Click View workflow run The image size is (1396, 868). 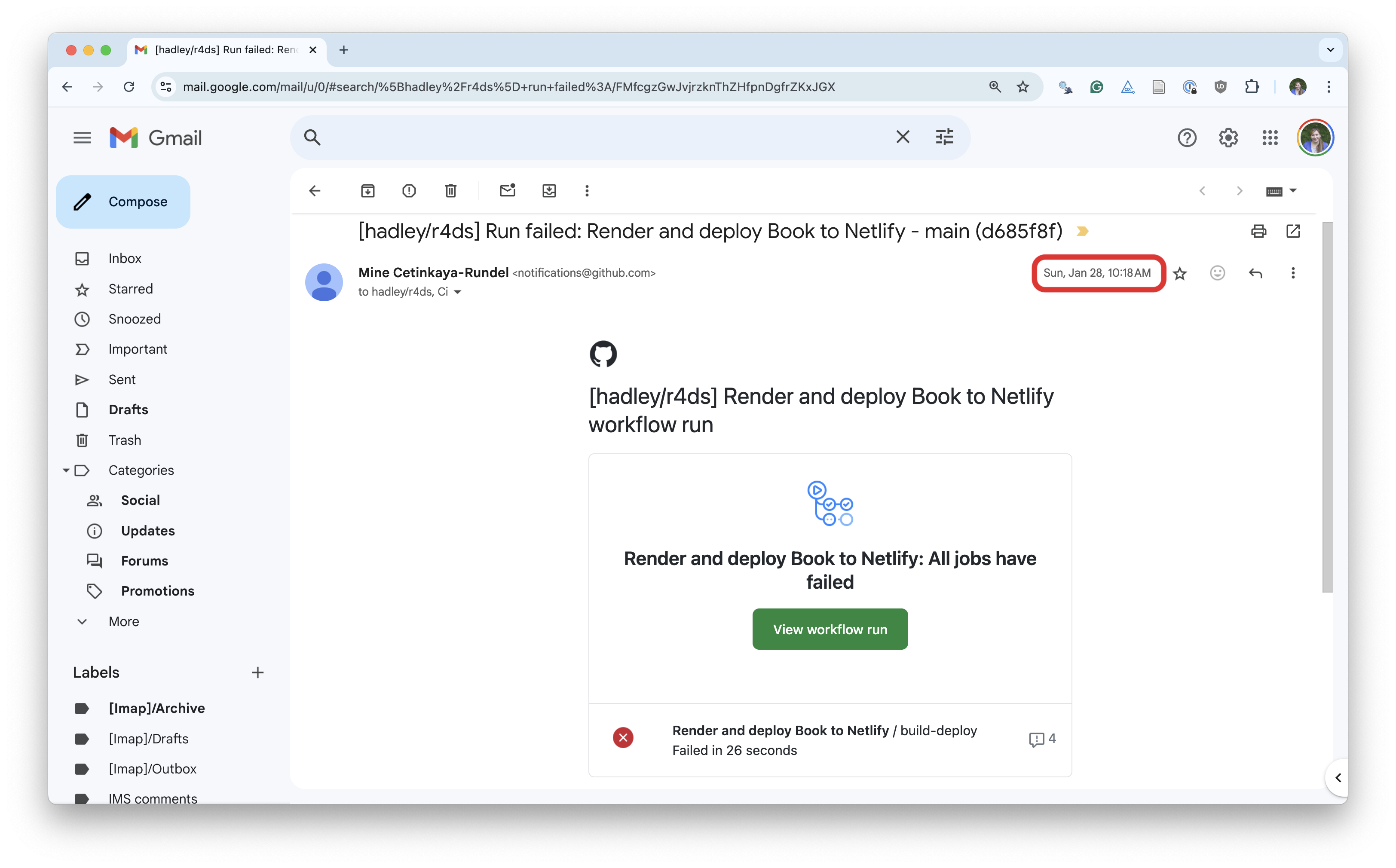tap(829, 629)
